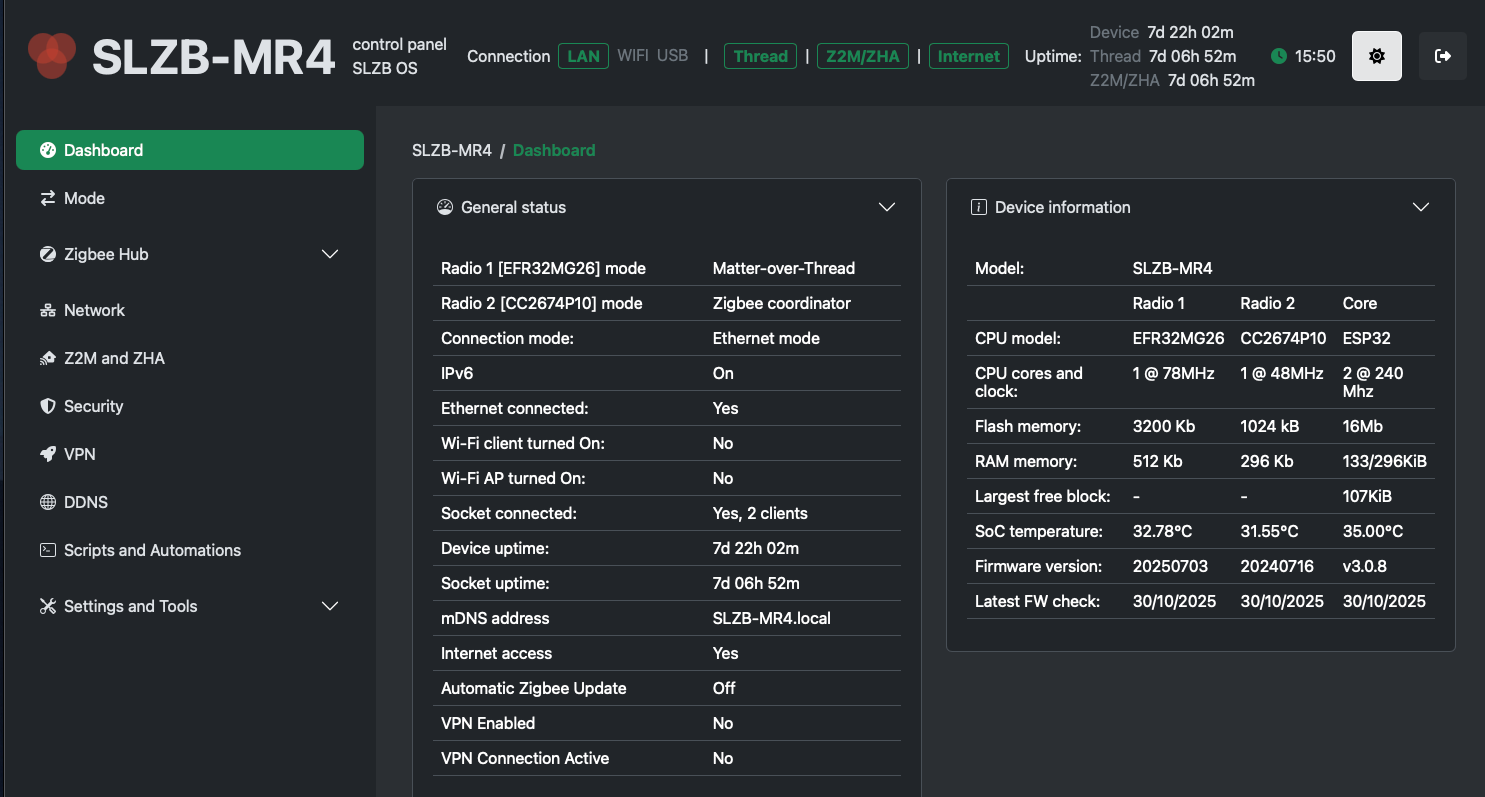1485x797 pixels.
Task: Click the SLZB-MR4 red circles logo
Action: 52,56
